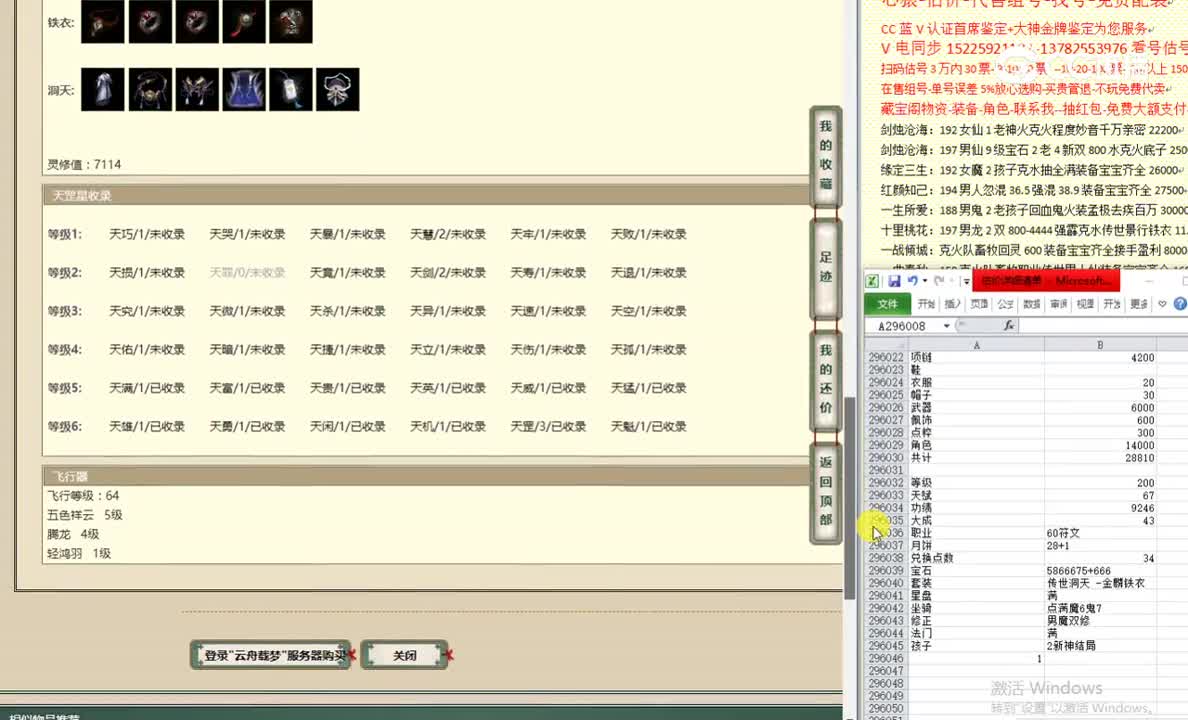Open the 足迹 side panel
Image resolution: width=1188 pixels, height=720 pixels.
click(x=824, y=257)
